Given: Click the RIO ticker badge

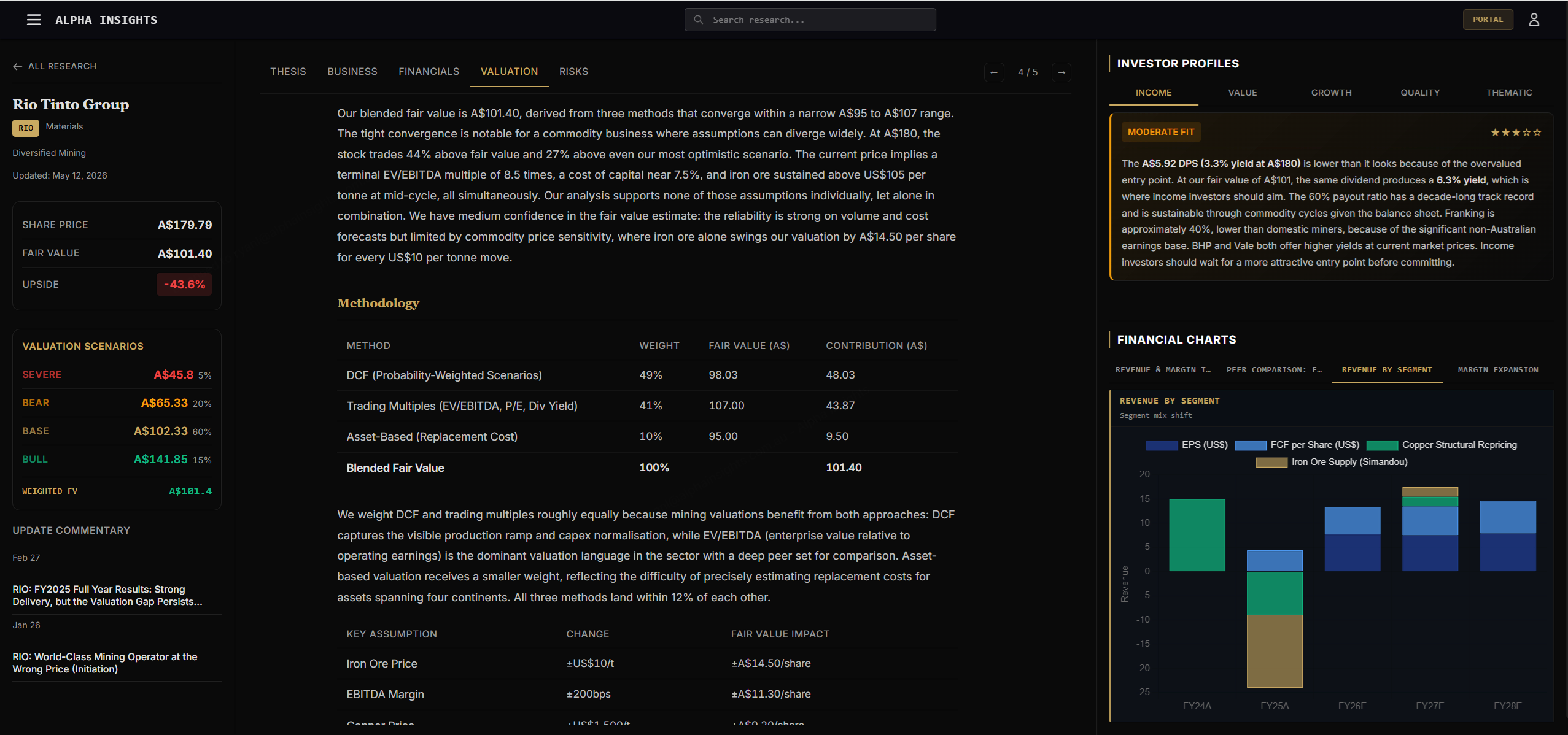Looking at the screenshot, I should [26, 128].
